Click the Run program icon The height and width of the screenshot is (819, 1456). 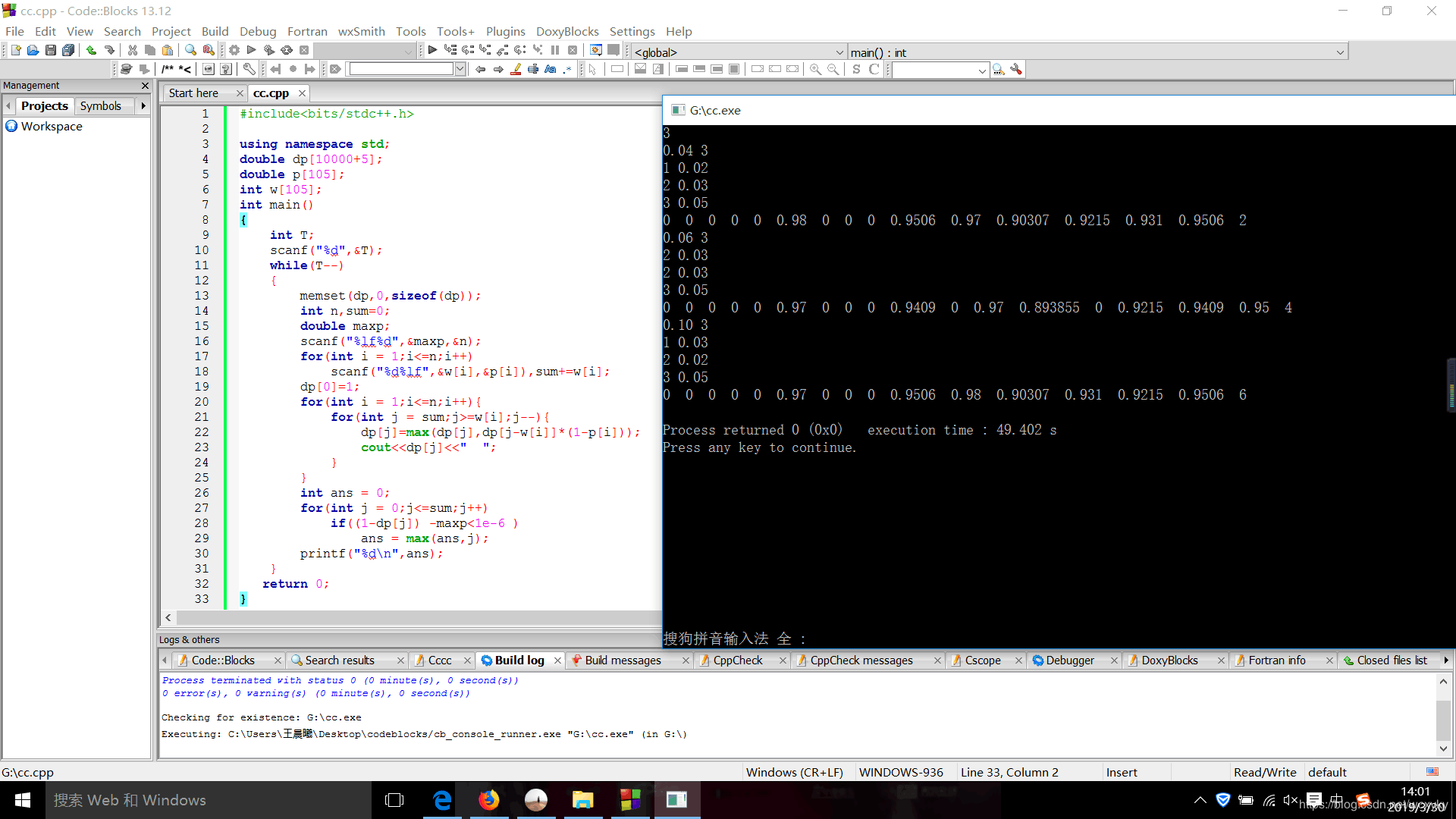(251, 50)
